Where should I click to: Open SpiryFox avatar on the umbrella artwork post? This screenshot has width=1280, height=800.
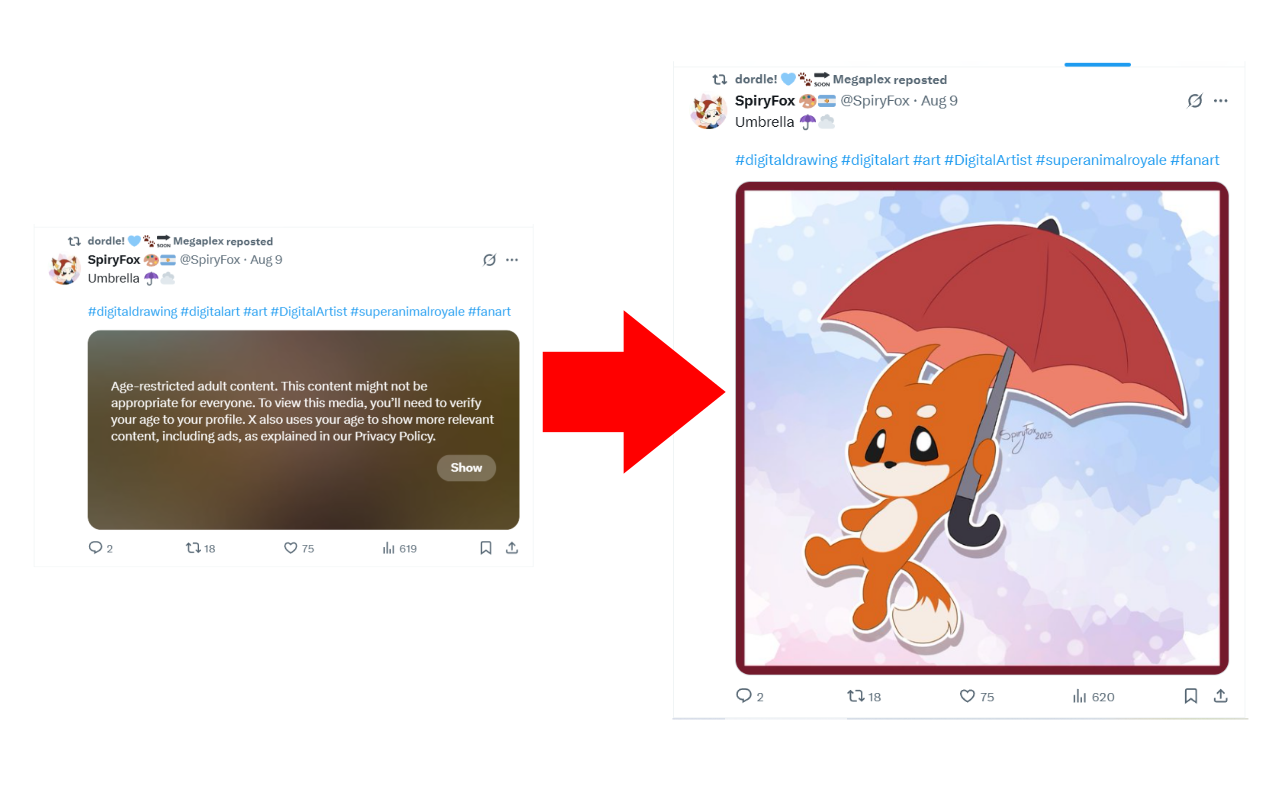point(709,111)
